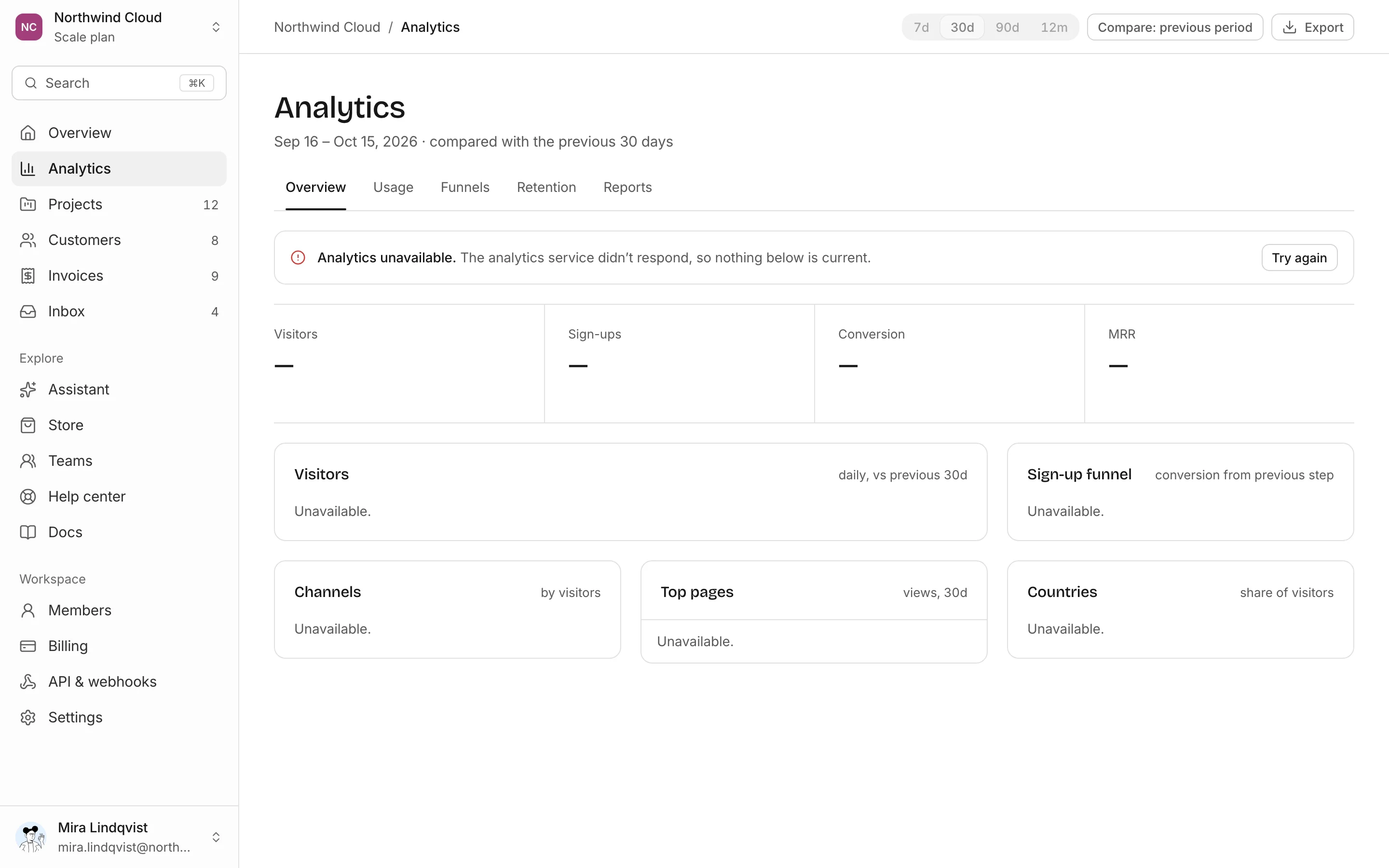Image resolution: width=1389 pixels, height=868 pixels.
Task: Switch to the Reports tab
Action: pos(627,187)
